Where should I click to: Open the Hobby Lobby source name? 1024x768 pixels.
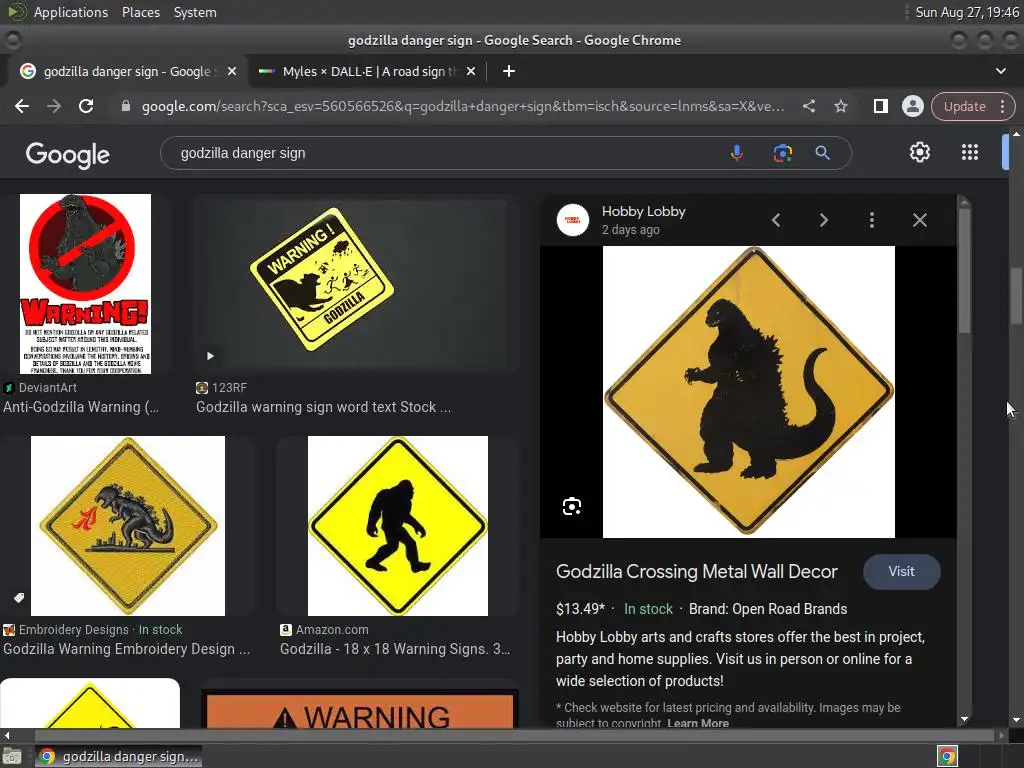pyautogui.click(x=643, y=212)
